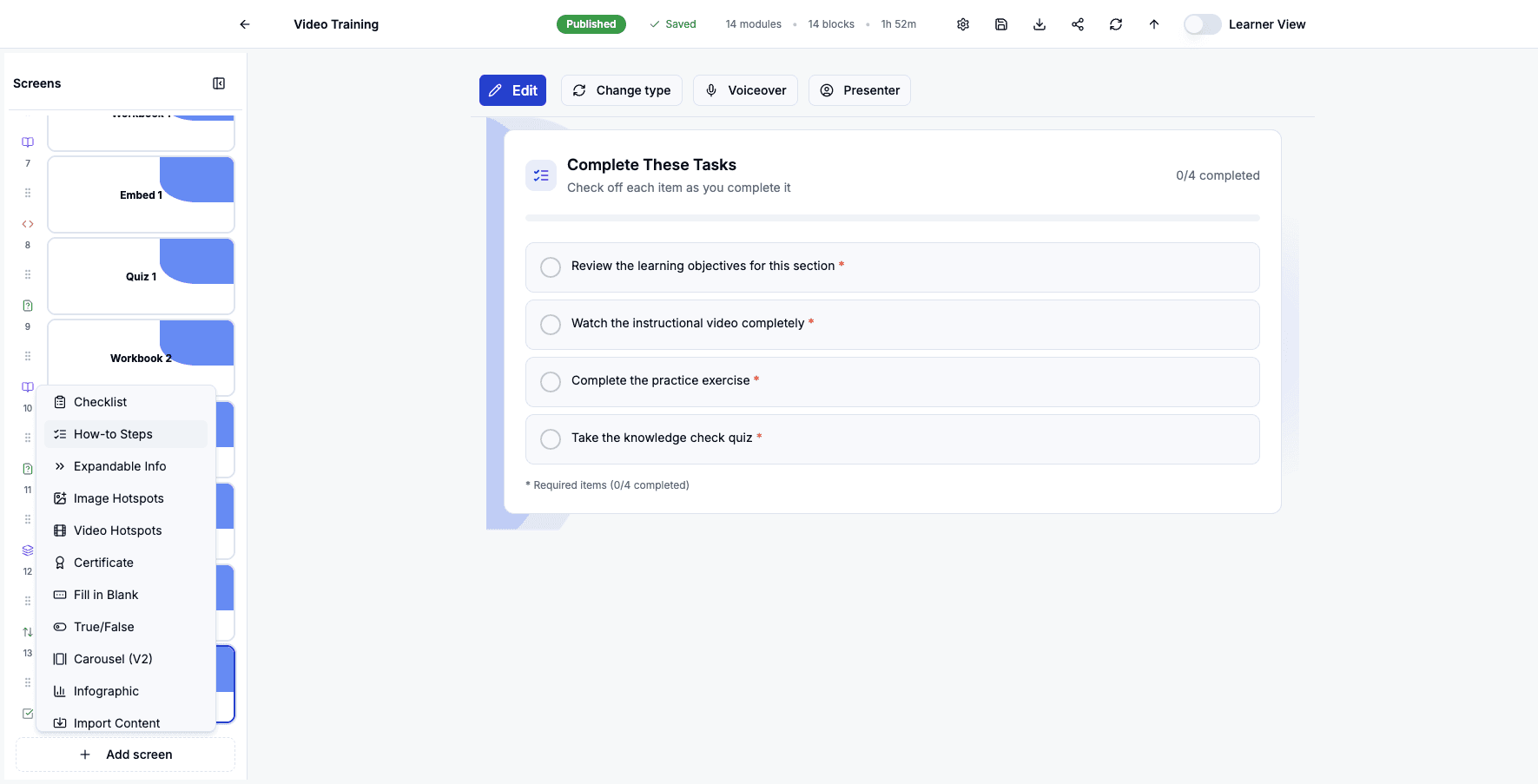Select True/False from the menu
This screenshot has height=784, width=1538.
click(x=126, y=627)
